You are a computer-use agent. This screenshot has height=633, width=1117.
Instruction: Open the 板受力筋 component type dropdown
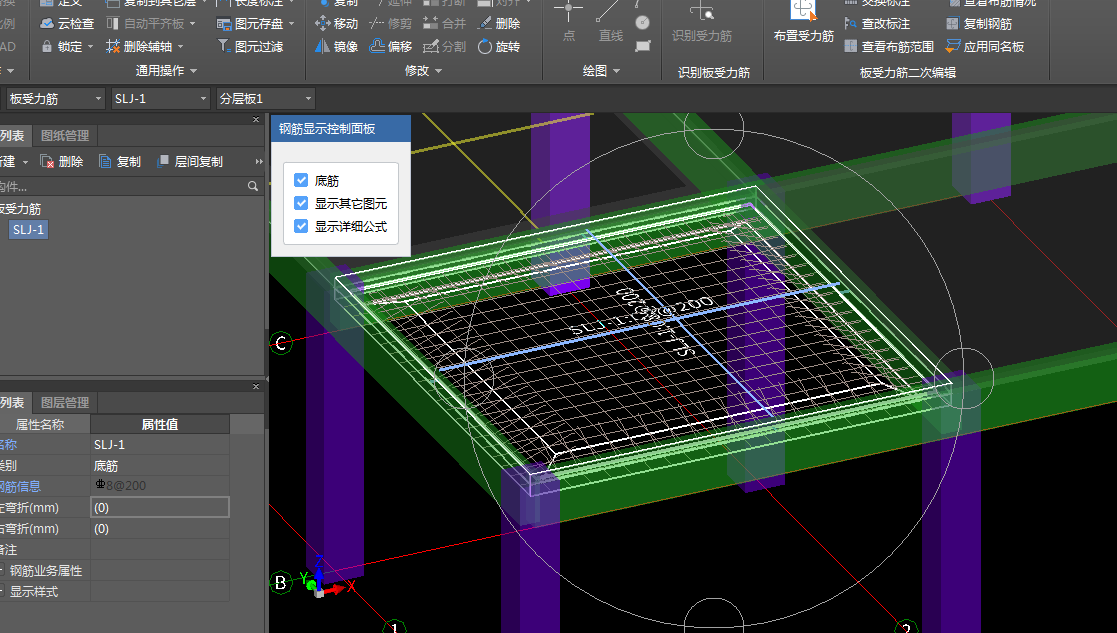[56, 99]
